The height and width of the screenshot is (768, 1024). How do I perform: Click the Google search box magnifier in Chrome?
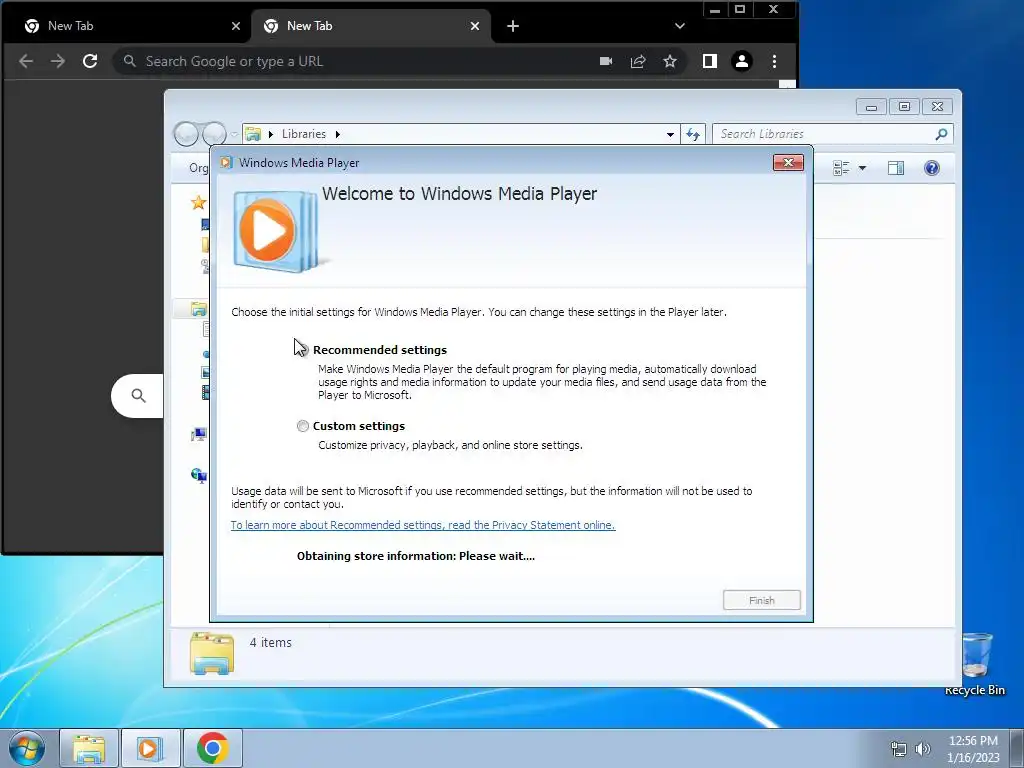click(x=138, y=396)
